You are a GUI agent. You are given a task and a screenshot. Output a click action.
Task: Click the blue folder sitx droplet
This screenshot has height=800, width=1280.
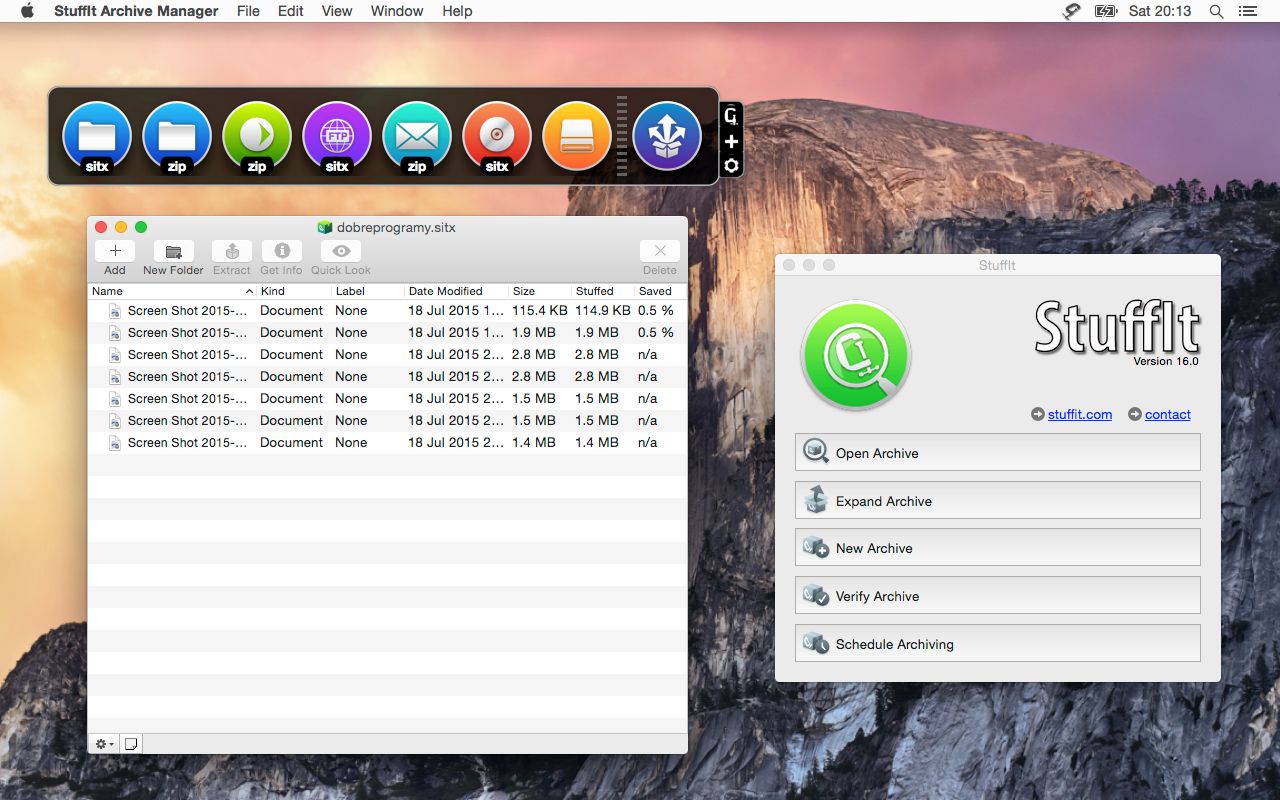(x=97, y=137)
